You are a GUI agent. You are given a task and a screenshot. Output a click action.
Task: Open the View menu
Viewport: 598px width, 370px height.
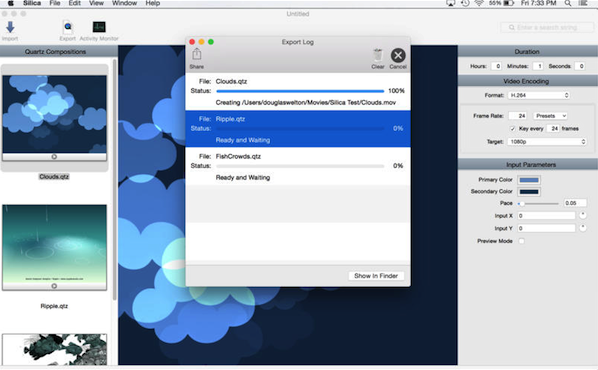(96, 3)
